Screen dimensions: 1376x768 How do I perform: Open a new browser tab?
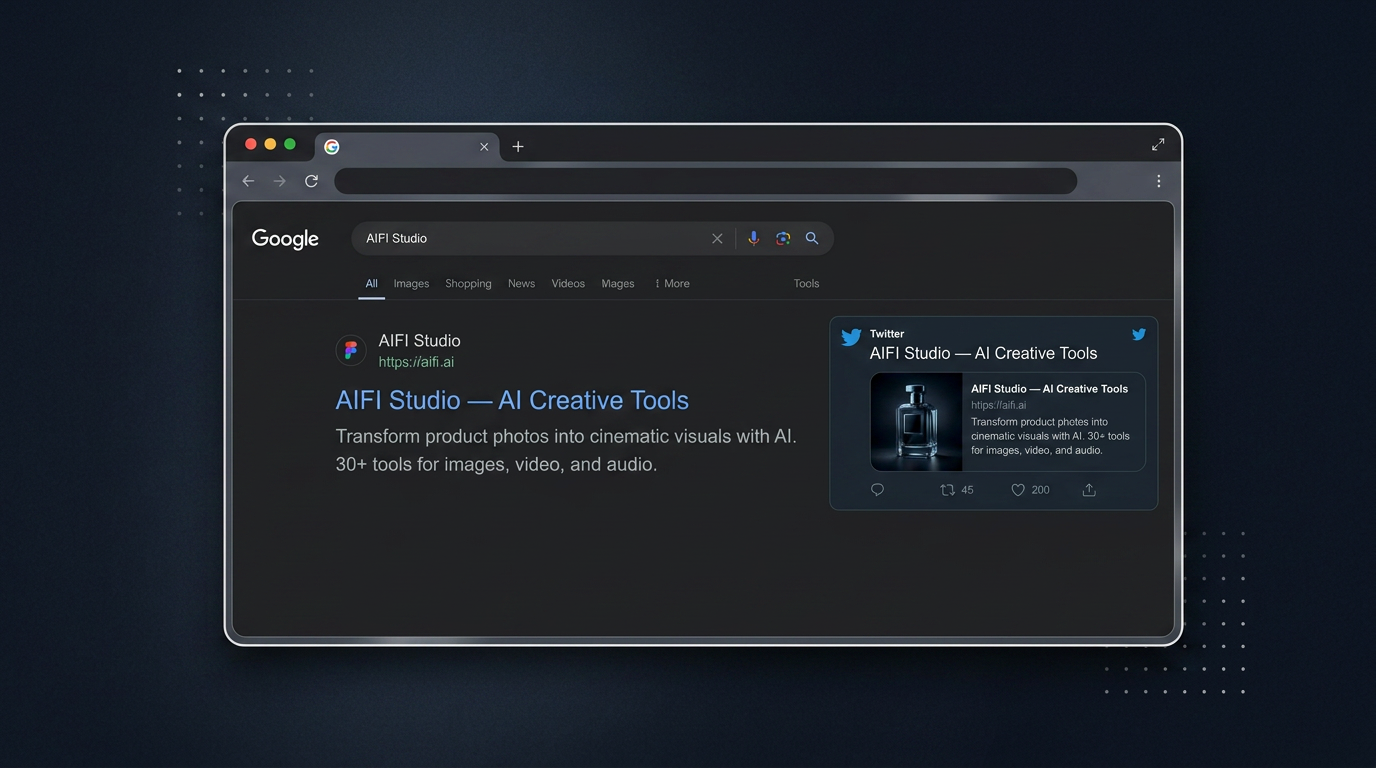click(518, 147)
